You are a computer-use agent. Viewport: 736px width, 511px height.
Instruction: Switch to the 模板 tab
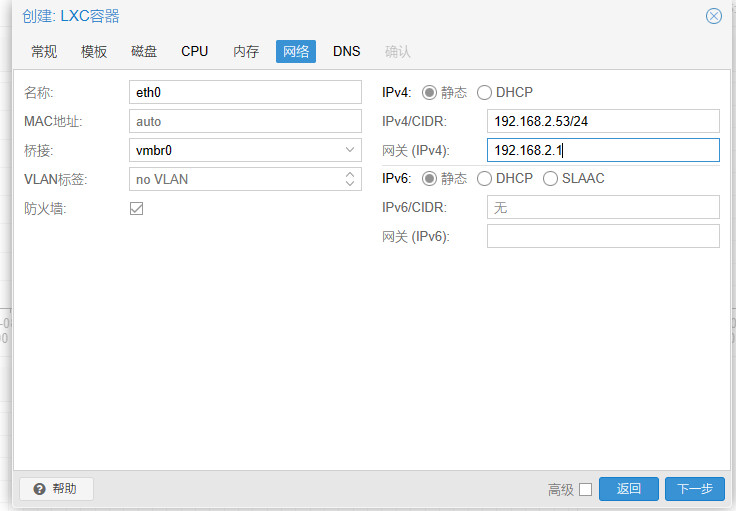click(x=94, y=51)
